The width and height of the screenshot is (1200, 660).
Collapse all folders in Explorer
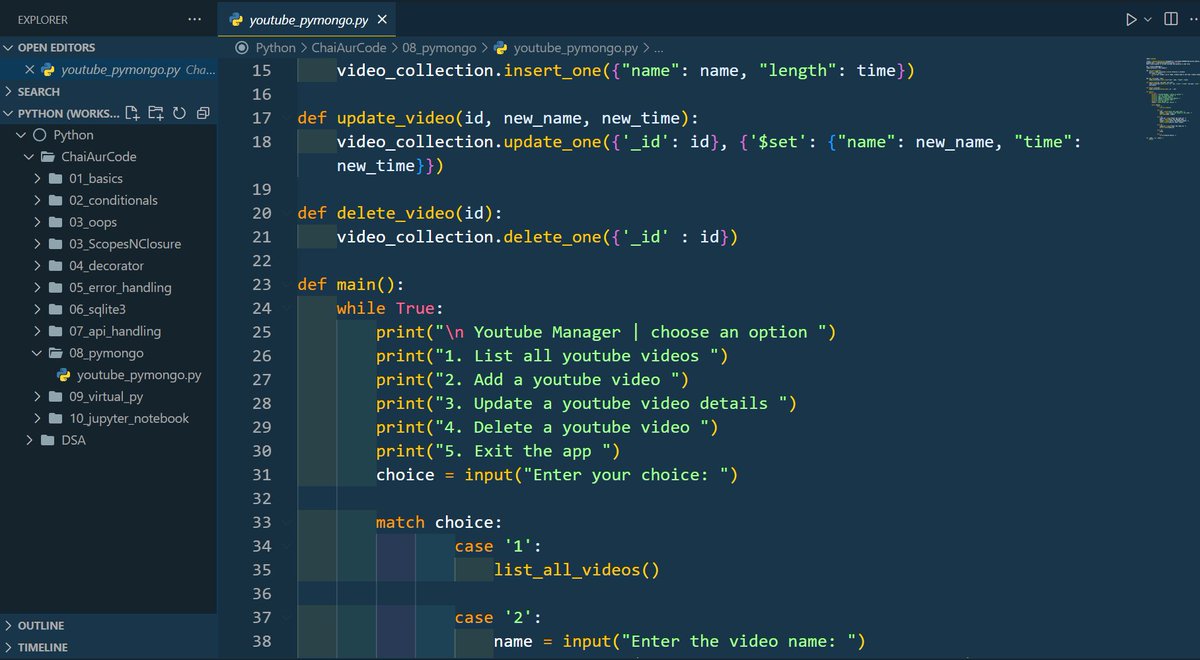pos(203,113)
